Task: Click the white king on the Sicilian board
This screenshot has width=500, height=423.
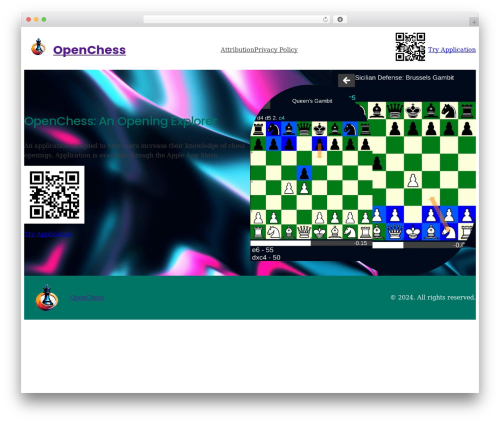Action: (413, 232)
